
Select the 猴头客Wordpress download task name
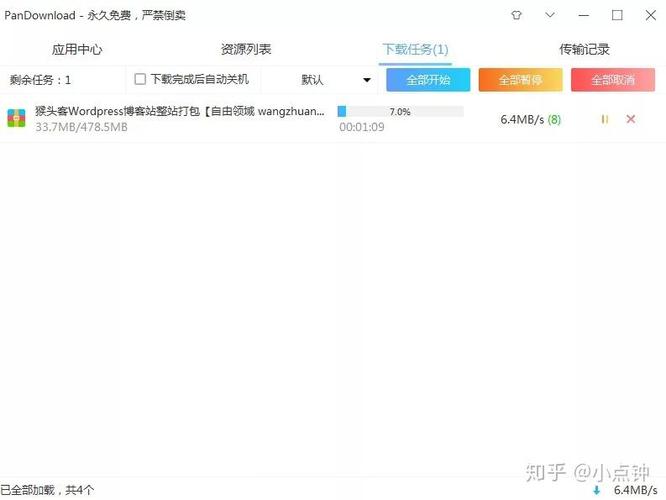click(x=180, y=112)
